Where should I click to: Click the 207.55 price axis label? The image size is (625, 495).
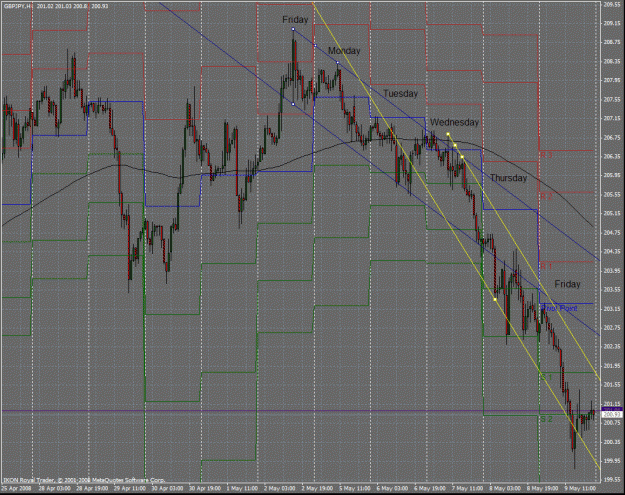611,99
